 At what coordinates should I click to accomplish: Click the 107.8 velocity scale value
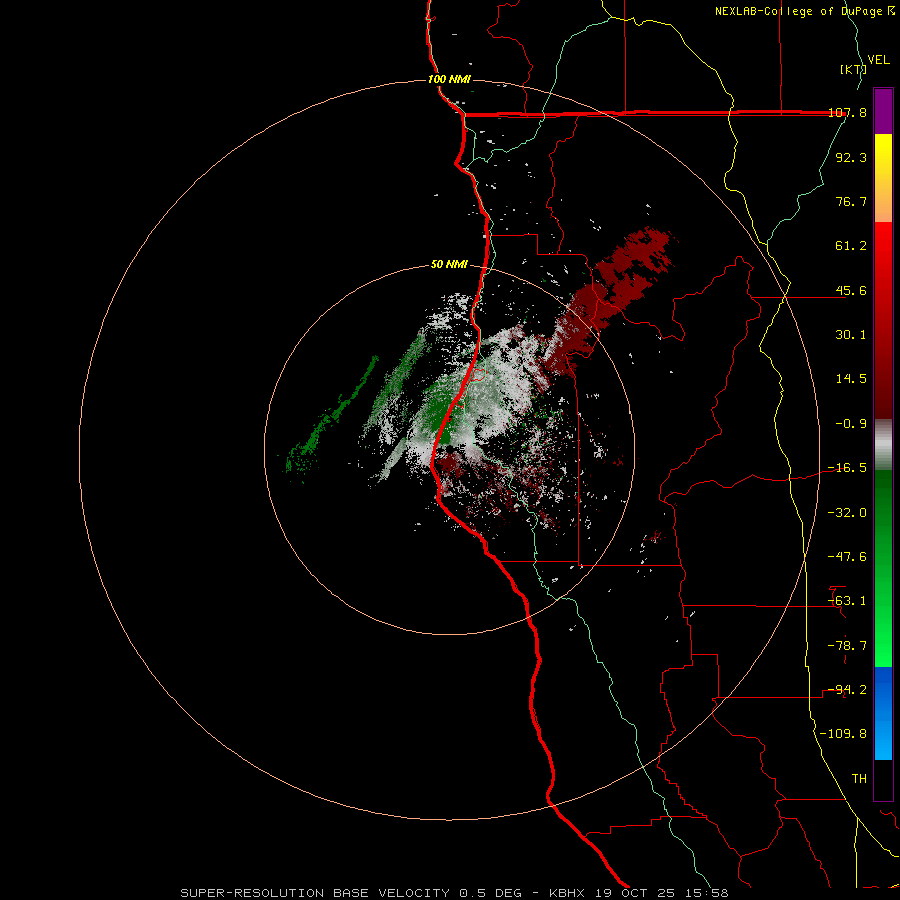pos(847,113)
